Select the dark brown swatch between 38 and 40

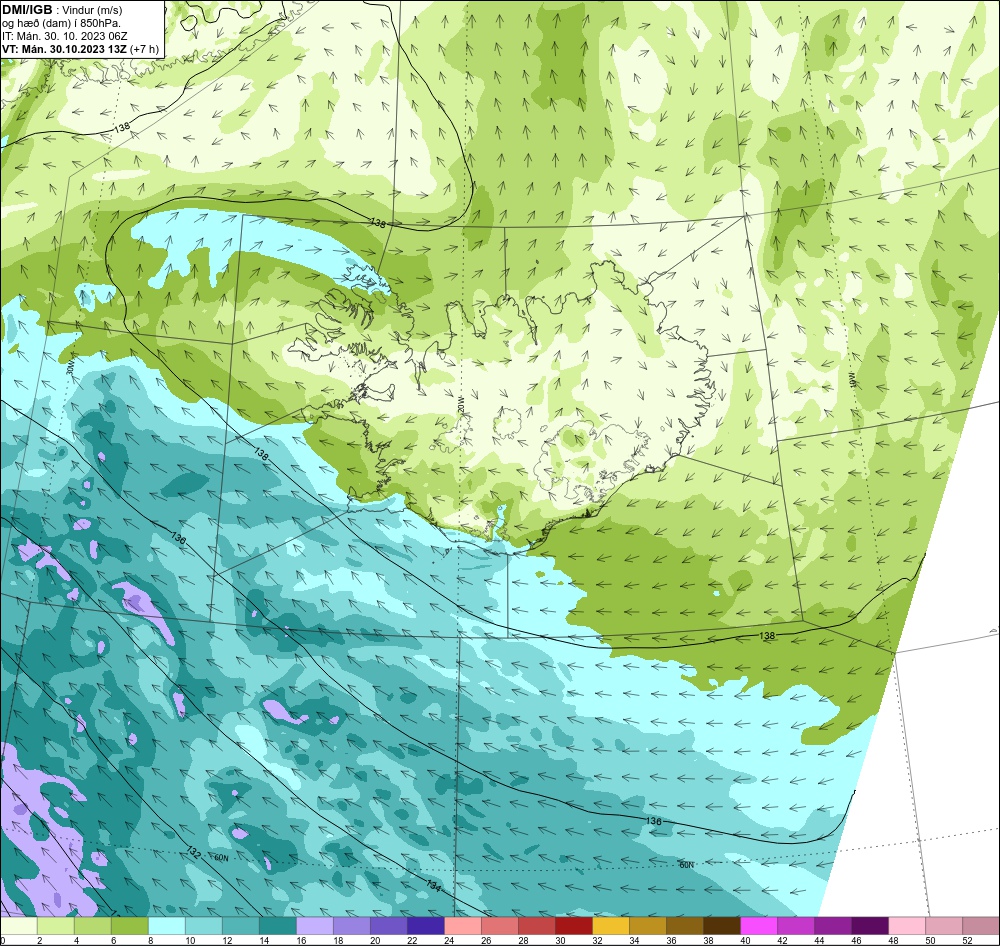point(722,924)
